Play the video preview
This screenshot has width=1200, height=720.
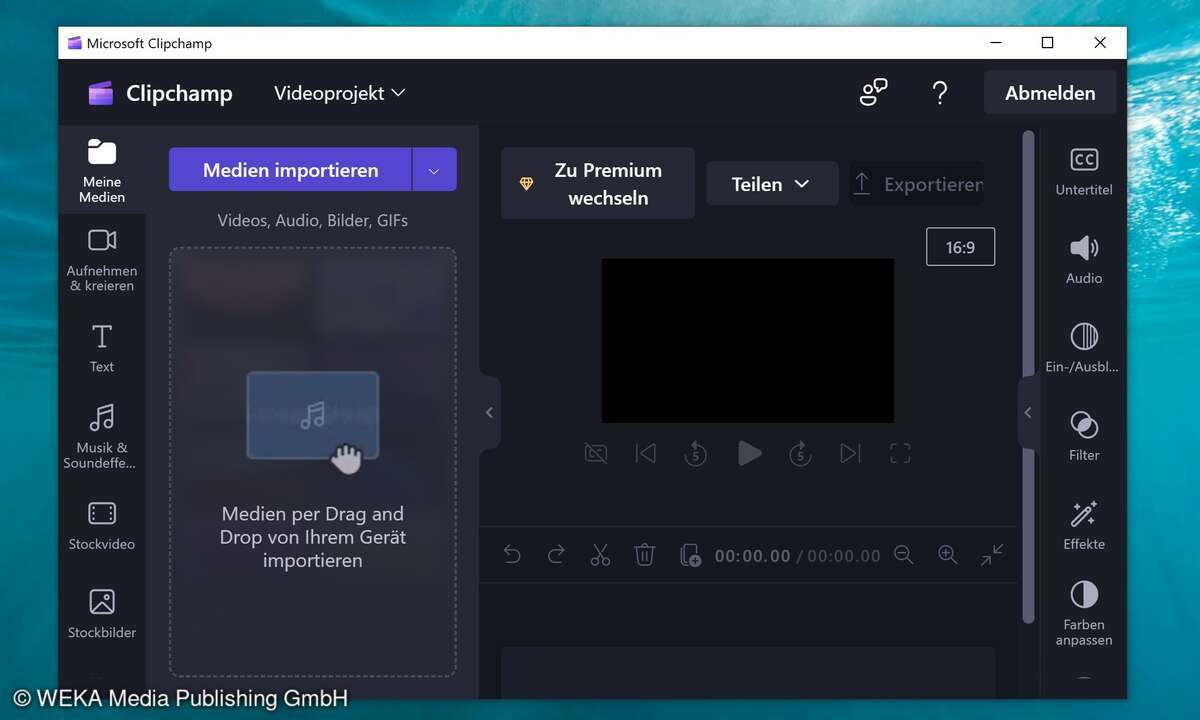(x=749, y=454)
